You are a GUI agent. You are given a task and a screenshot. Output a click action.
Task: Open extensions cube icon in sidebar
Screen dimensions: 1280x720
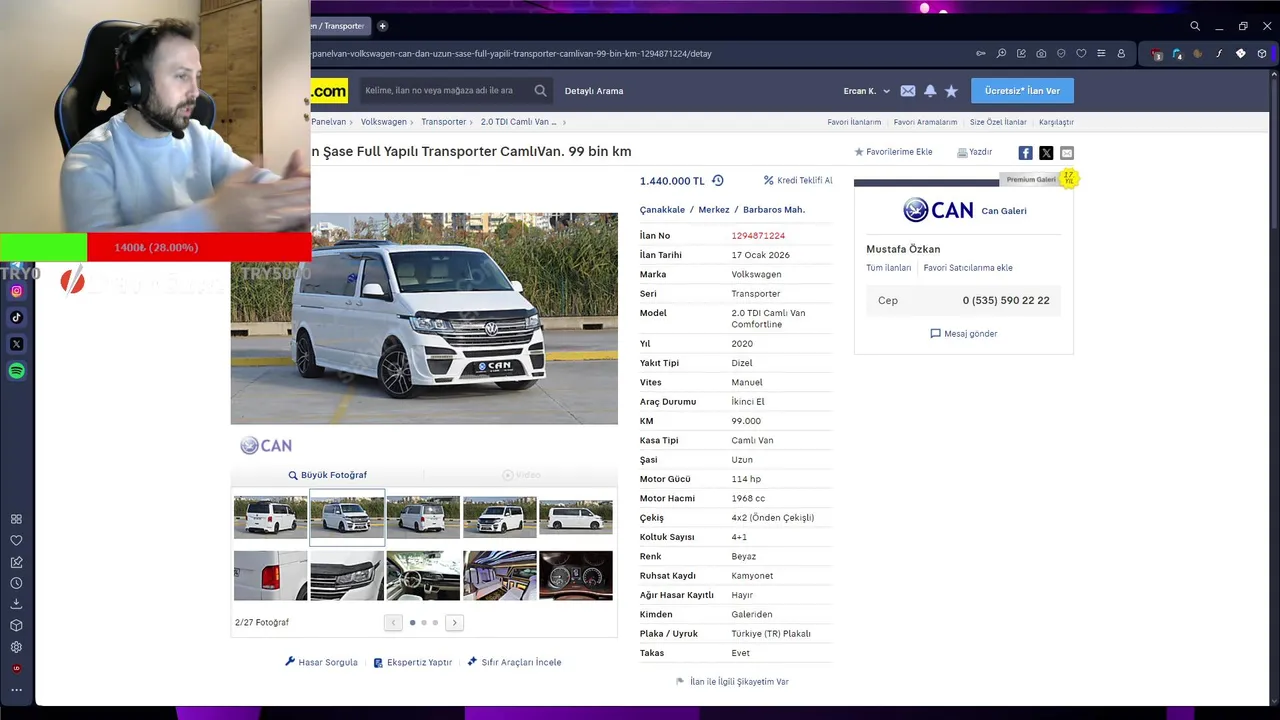(16, 626)
